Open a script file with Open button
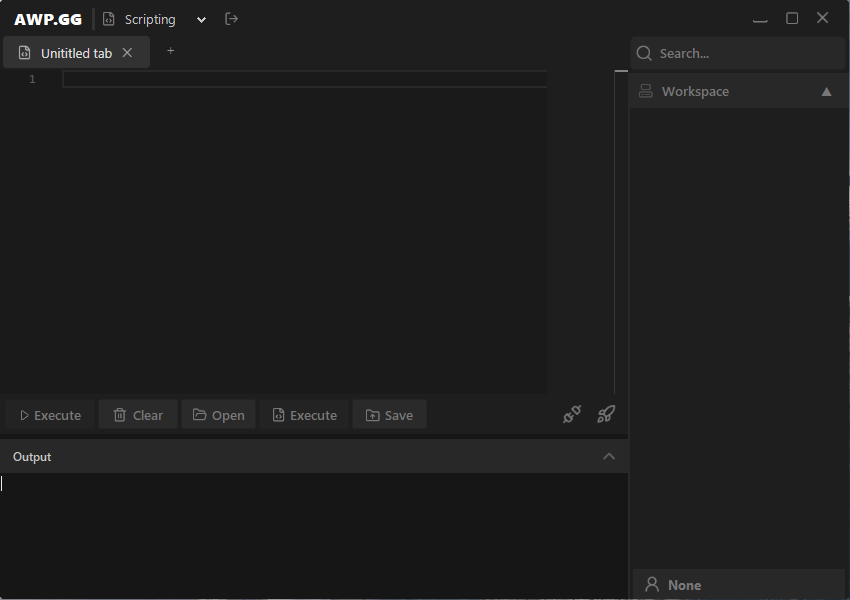 (218, 415)
